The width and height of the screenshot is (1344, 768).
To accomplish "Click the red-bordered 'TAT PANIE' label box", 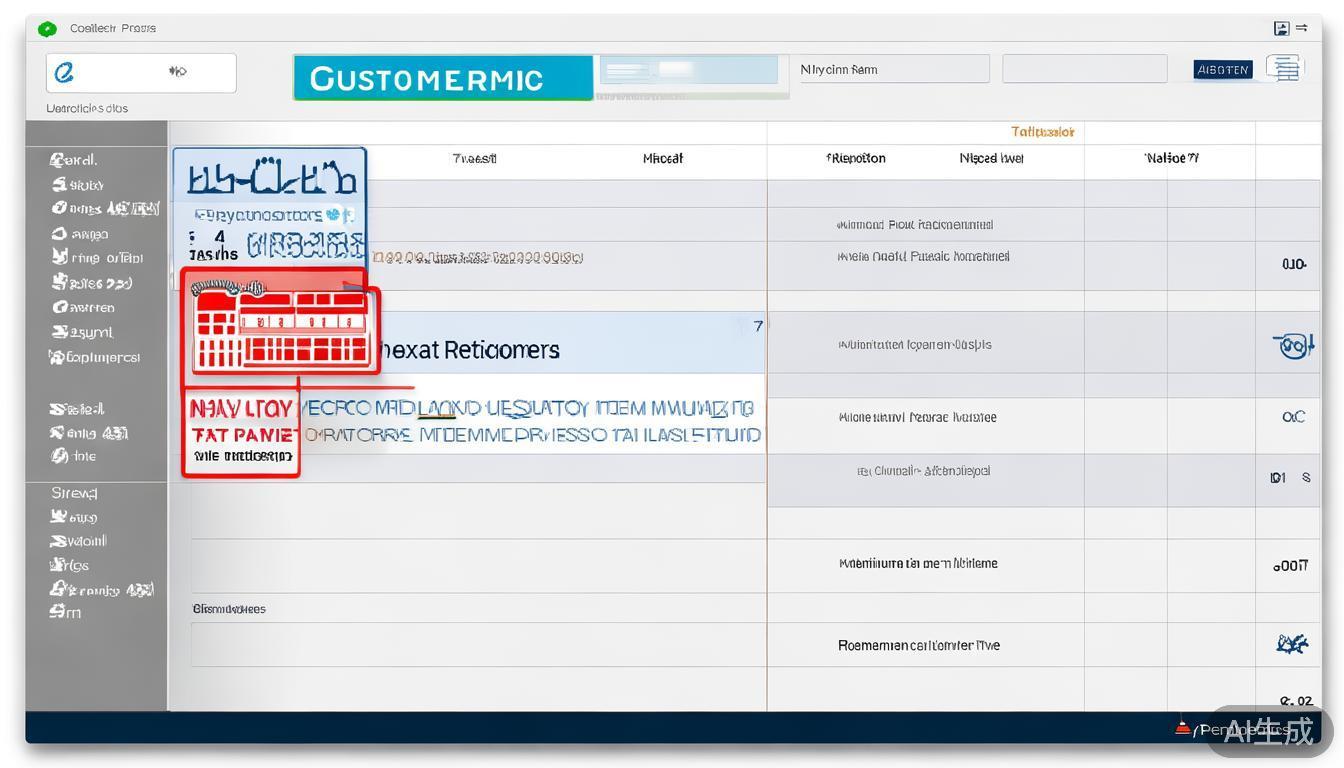I will 241,435.
